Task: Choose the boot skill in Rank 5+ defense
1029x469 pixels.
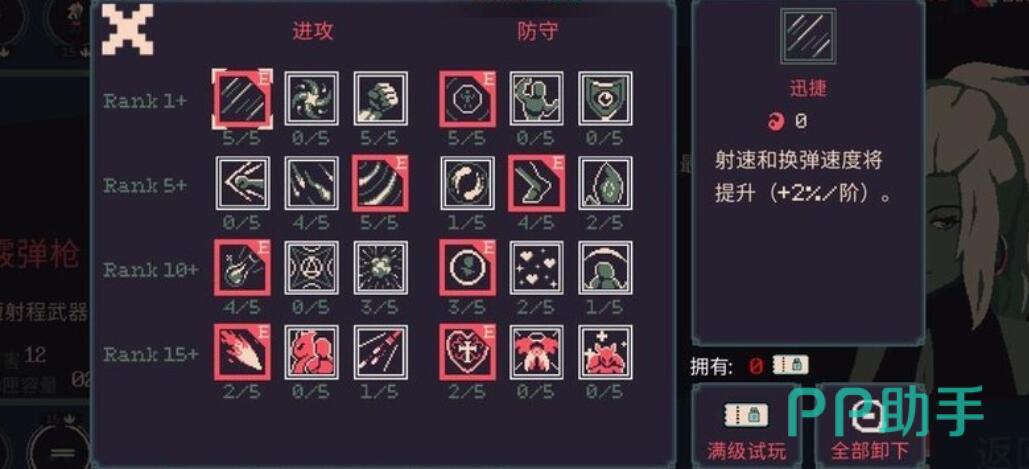Action: point(536,183)
